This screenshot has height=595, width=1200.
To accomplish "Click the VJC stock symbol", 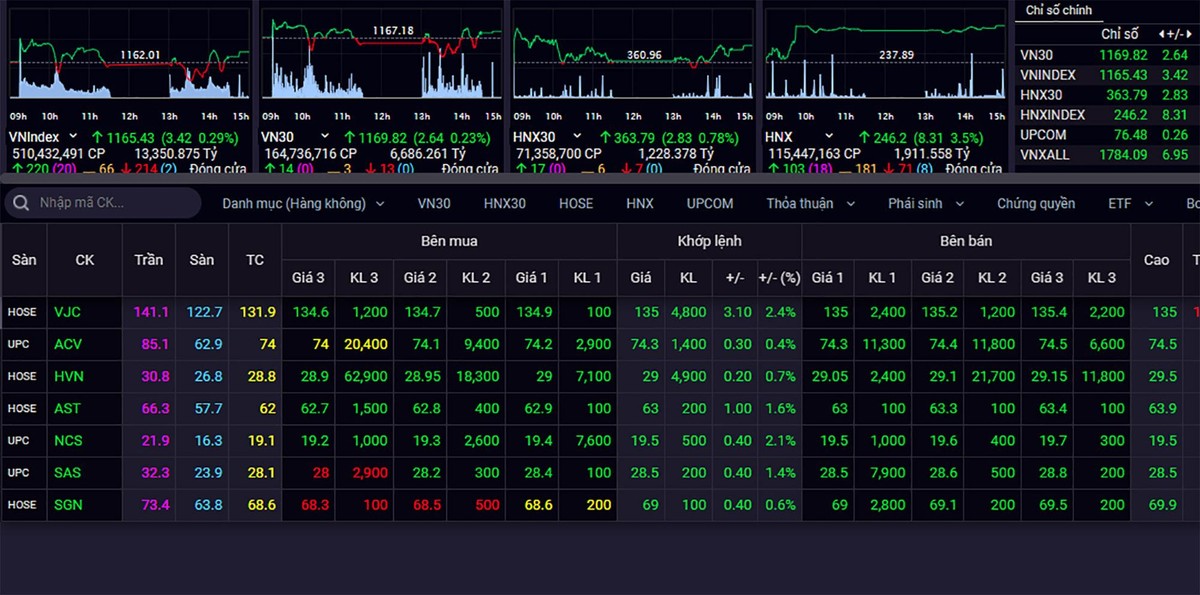I will click(x=68, y=312).
